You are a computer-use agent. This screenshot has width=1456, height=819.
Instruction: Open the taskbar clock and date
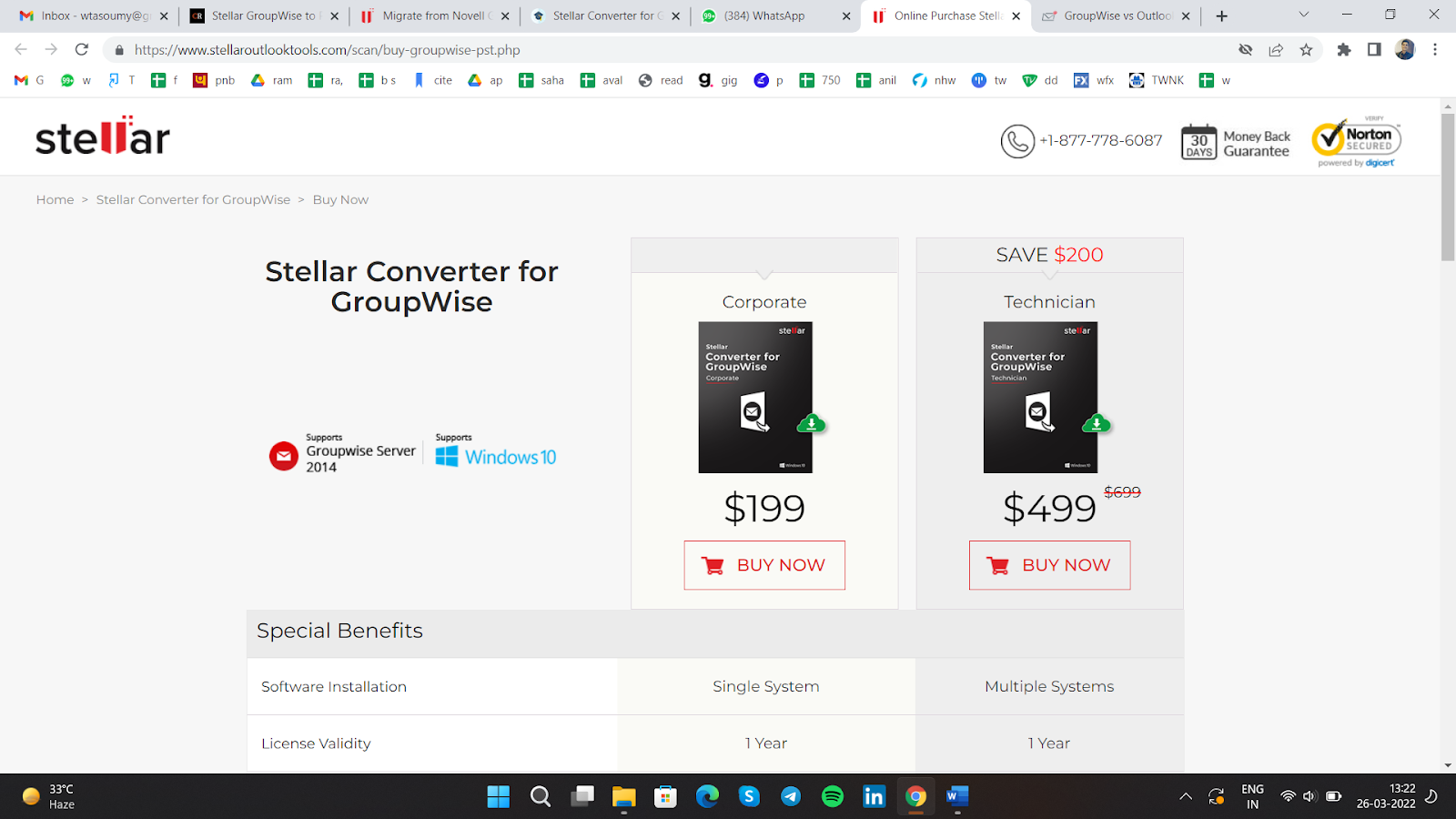point(1386,796)
